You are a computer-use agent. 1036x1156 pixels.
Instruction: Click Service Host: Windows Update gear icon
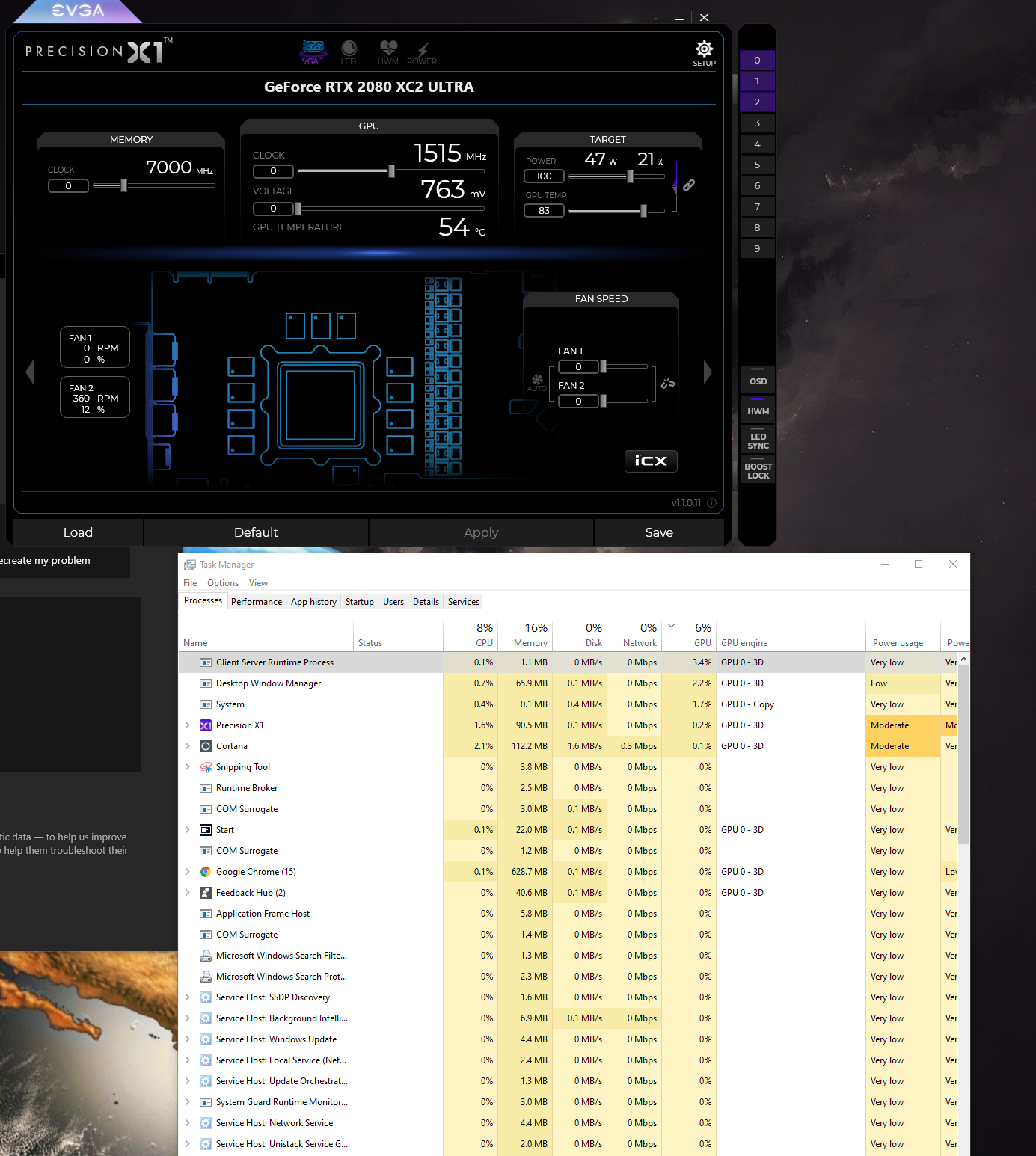[206, 1039]
